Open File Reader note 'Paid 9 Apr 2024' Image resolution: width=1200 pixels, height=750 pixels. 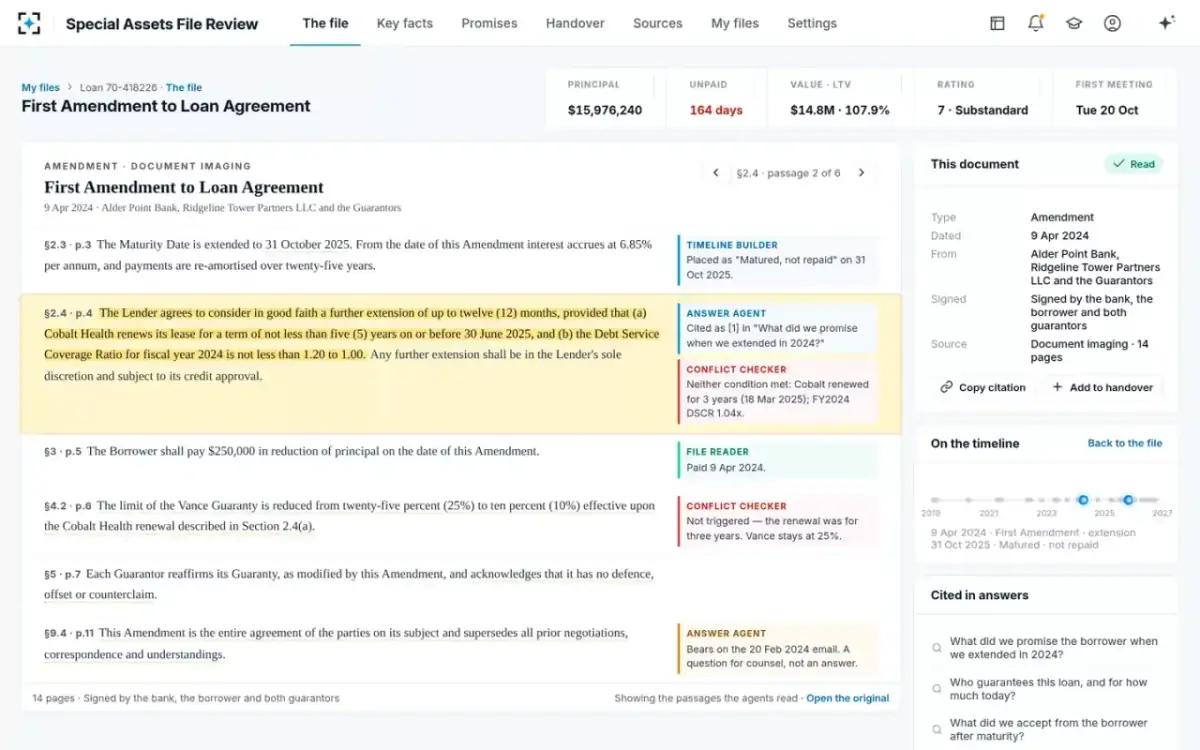point(779,460)
